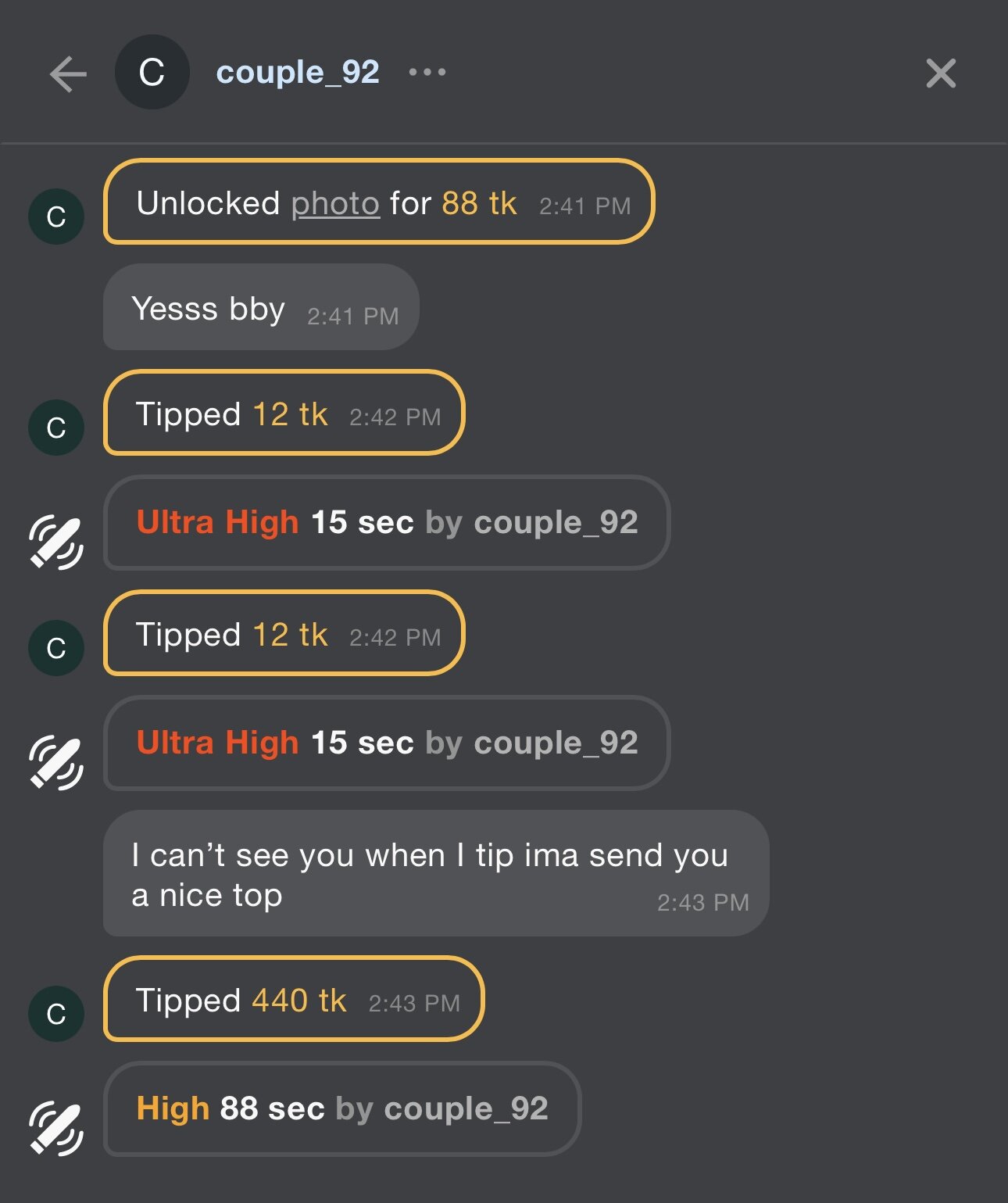The height and width of the screenshot is (1203, 1008).
Task: Select the 'I can't see you' message
Action: tap(435, 873)
